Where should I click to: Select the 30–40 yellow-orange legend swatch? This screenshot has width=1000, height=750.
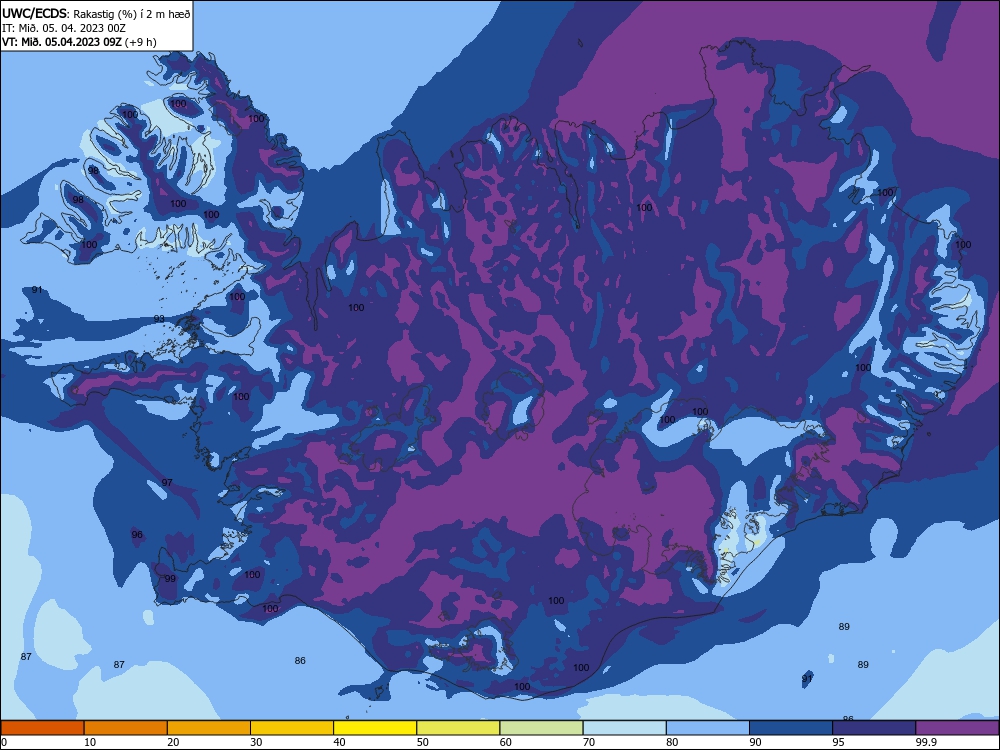292,728
